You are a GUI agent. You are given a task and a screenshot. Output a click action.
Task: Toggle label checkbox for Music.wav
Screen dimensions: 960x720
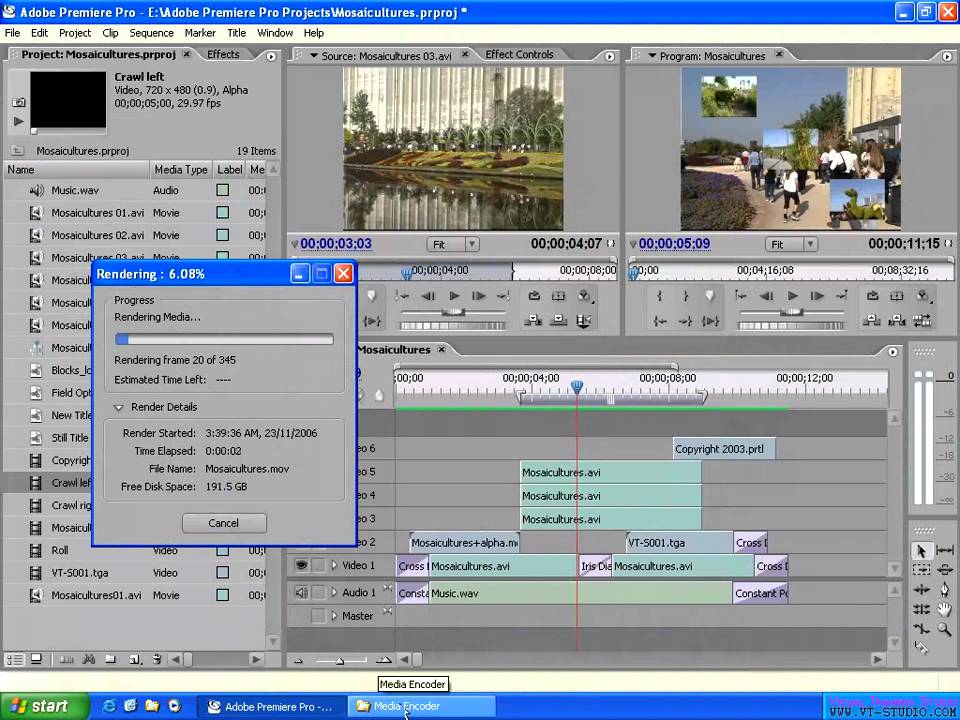tap(223, 190)
